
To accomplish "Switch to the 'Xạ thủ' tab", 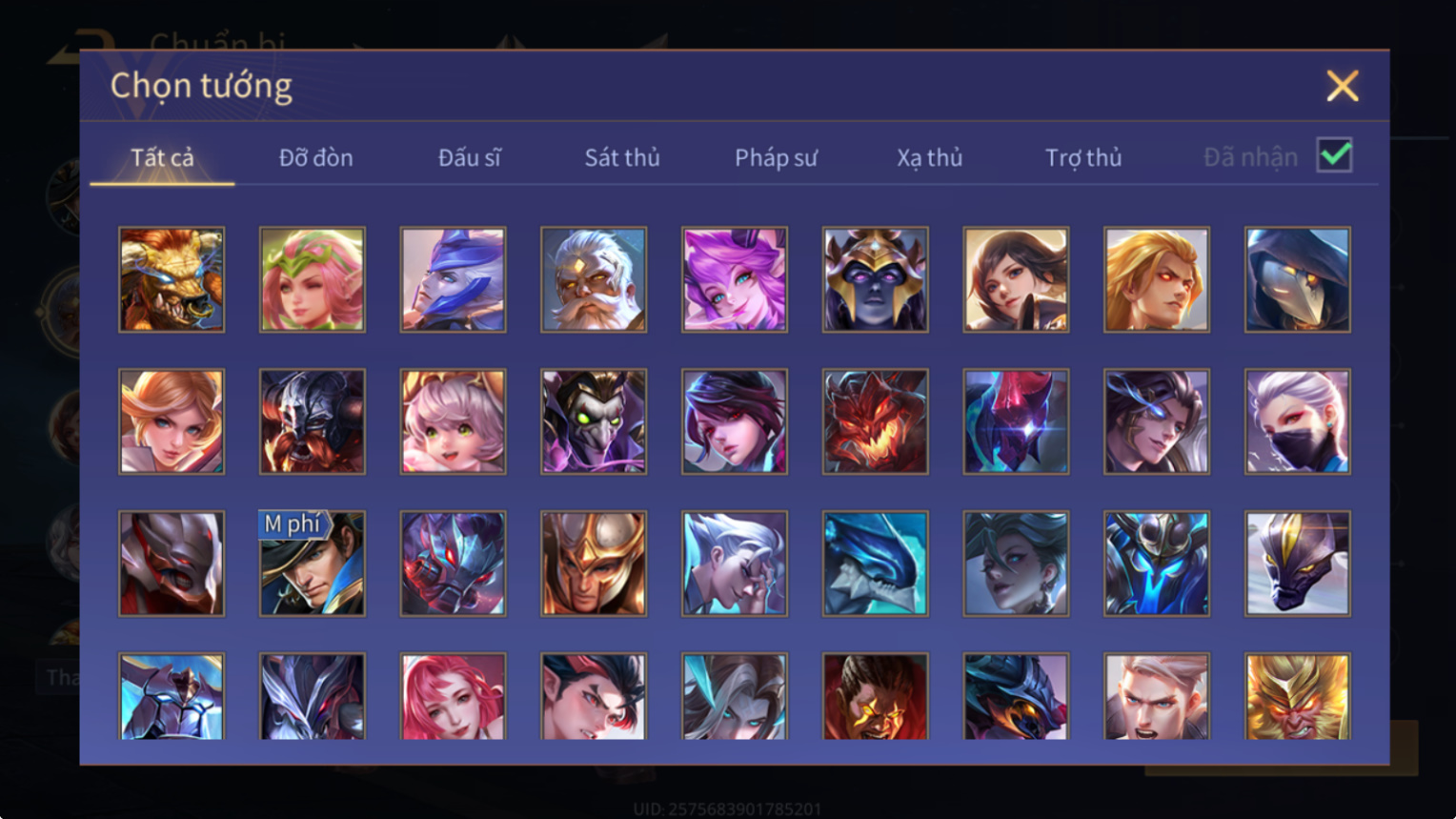I will pos(929,157).
